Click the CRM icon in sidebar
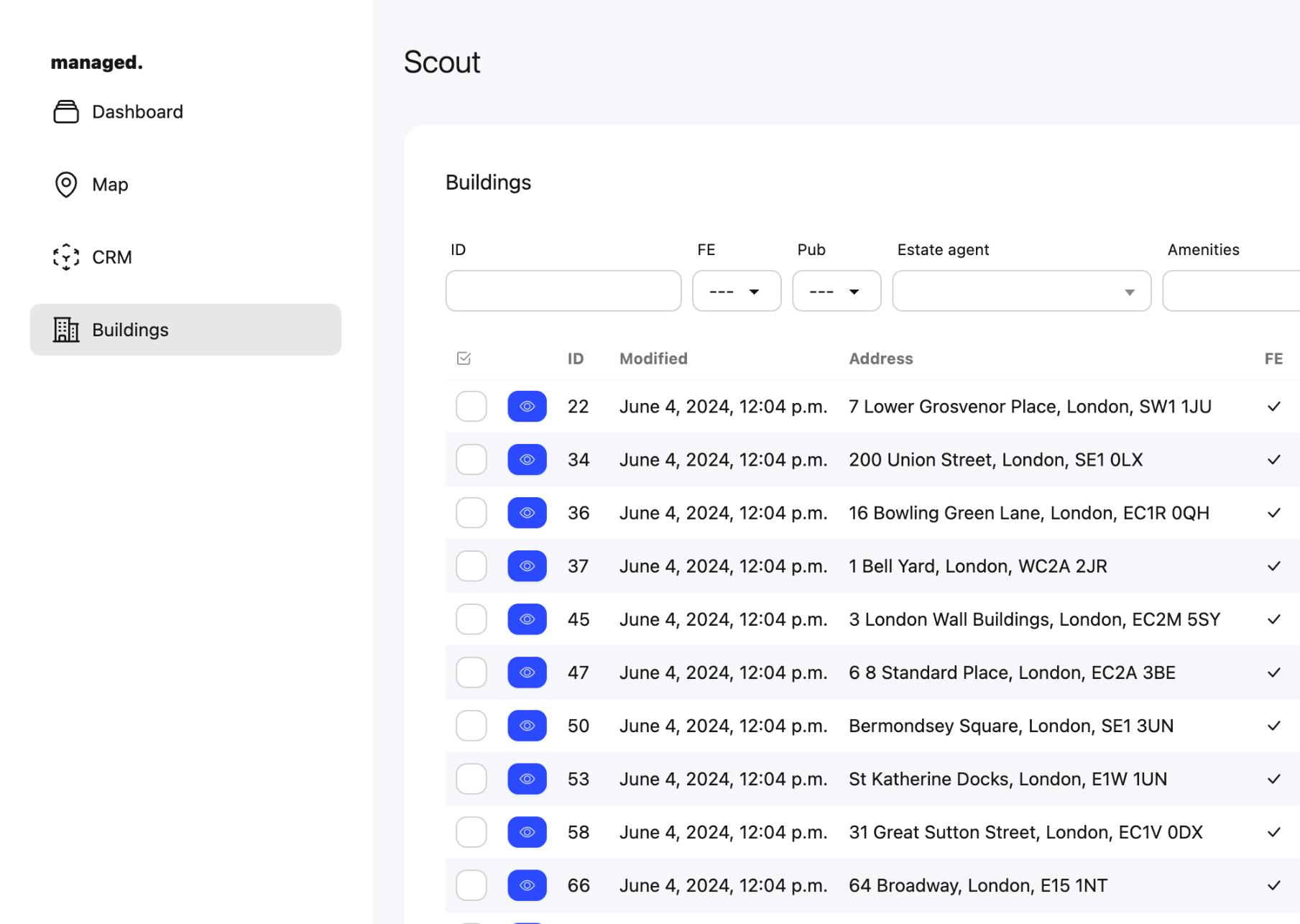Image resolution: width=1300 pixels, height=924 pixels. [66, 257]
